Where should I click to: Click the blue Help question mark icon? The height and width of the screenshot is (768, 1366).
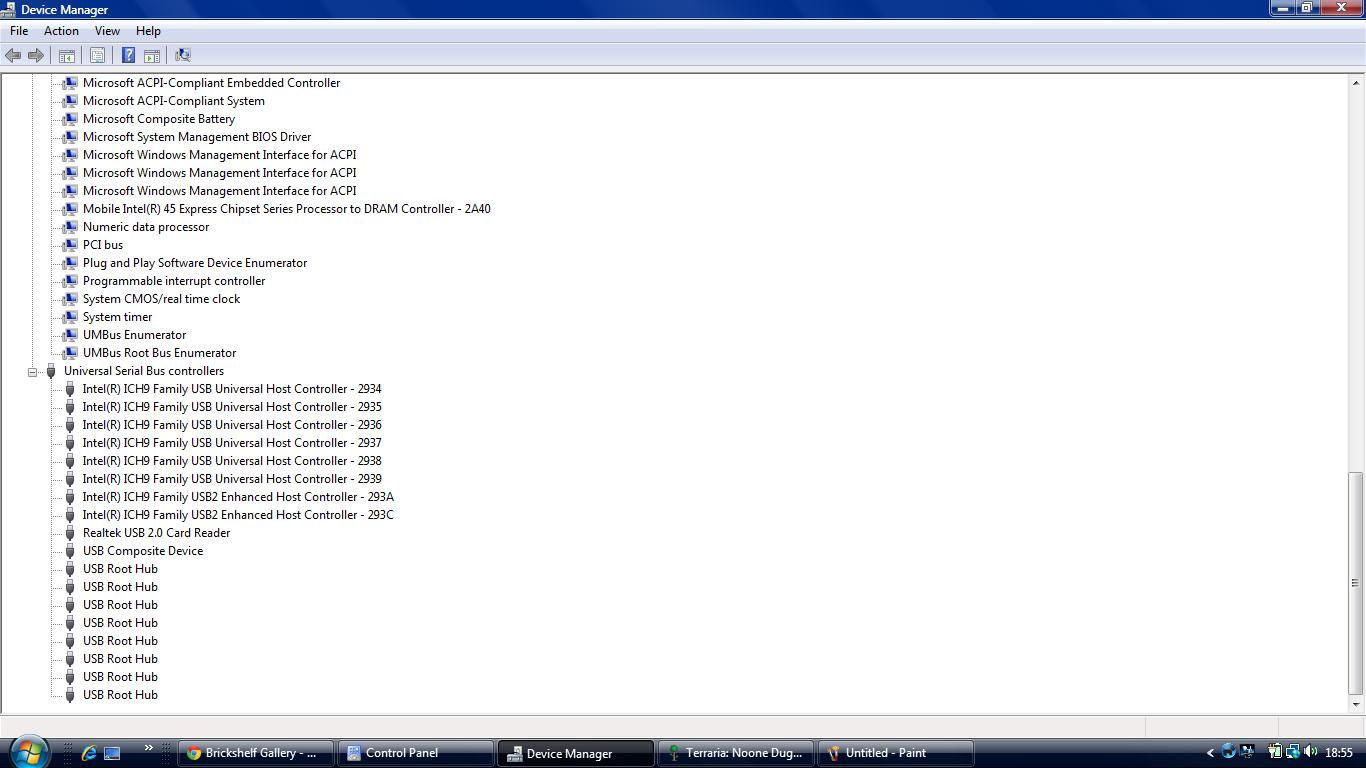click(x=128, y=56)
